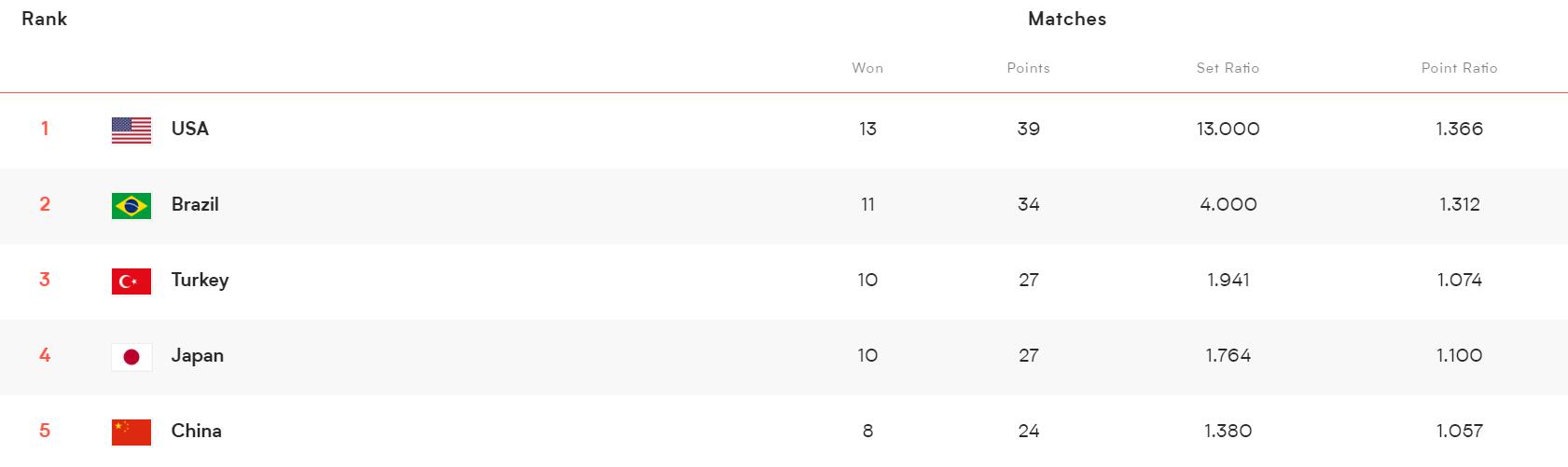Click the Japan flag icon
Image resolution: width=1568 pixels, height=467 pixels.
point(131,356)
